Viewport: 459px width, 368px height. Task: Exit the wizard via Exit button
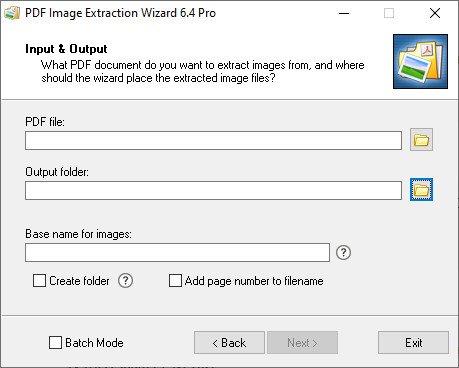click(x=413, y=343)
